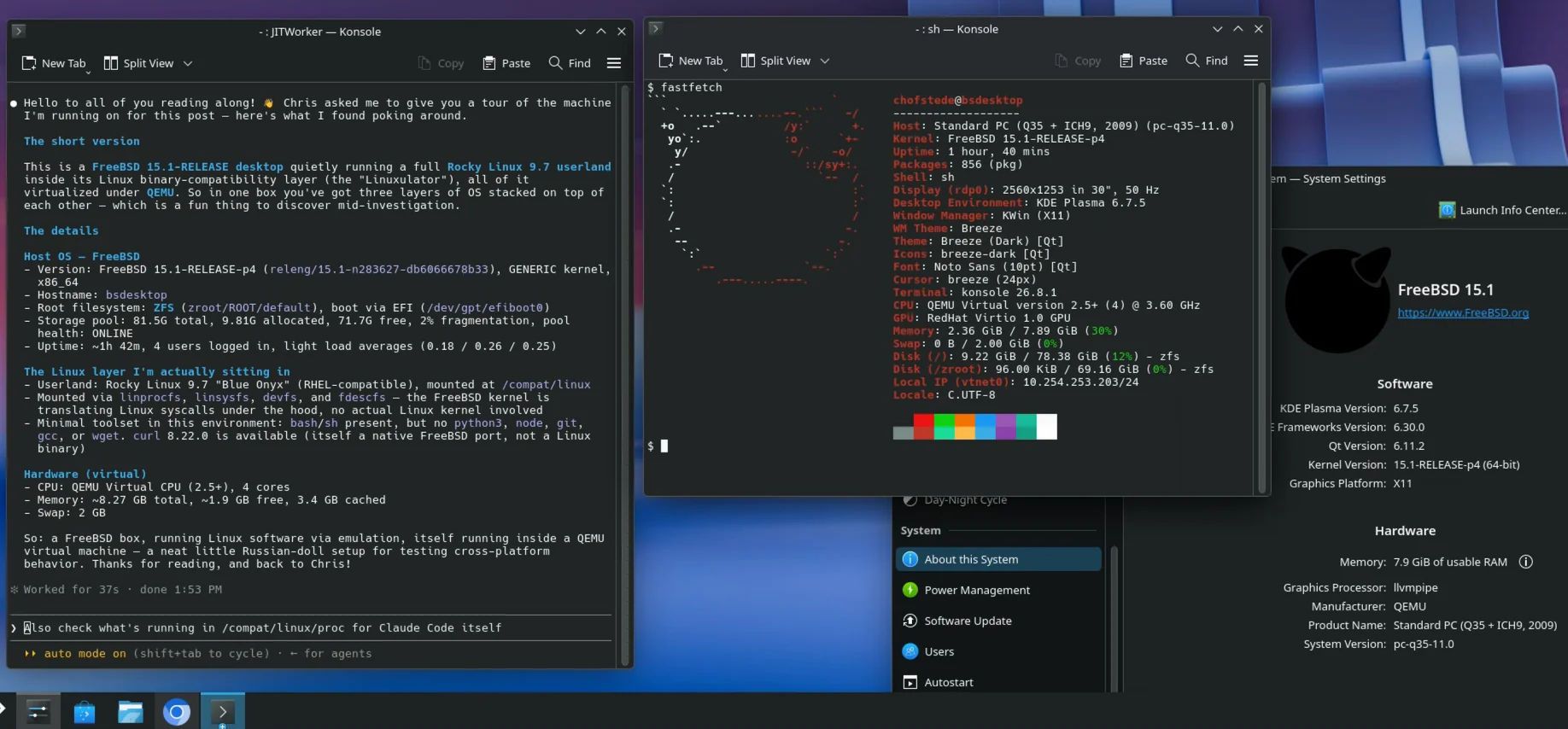
Task: Click the shell prompt cursor in sh Konsole
Action: [x=664, y=446]
